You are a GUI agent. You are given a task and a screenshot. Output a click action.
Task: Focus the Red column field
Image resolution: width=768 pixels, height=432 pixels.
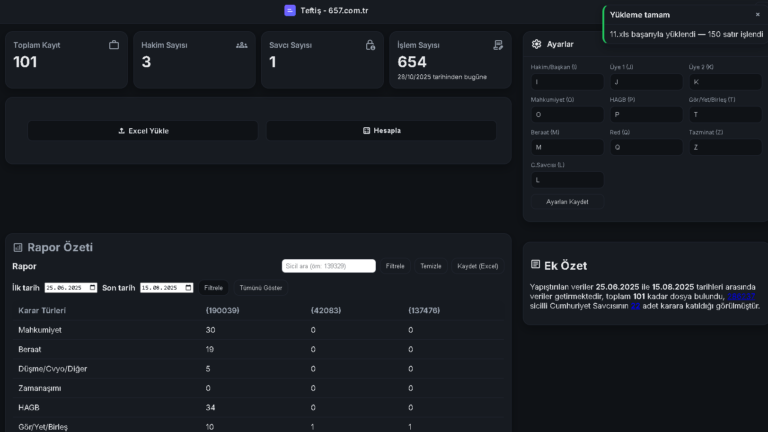pos(646,147)
